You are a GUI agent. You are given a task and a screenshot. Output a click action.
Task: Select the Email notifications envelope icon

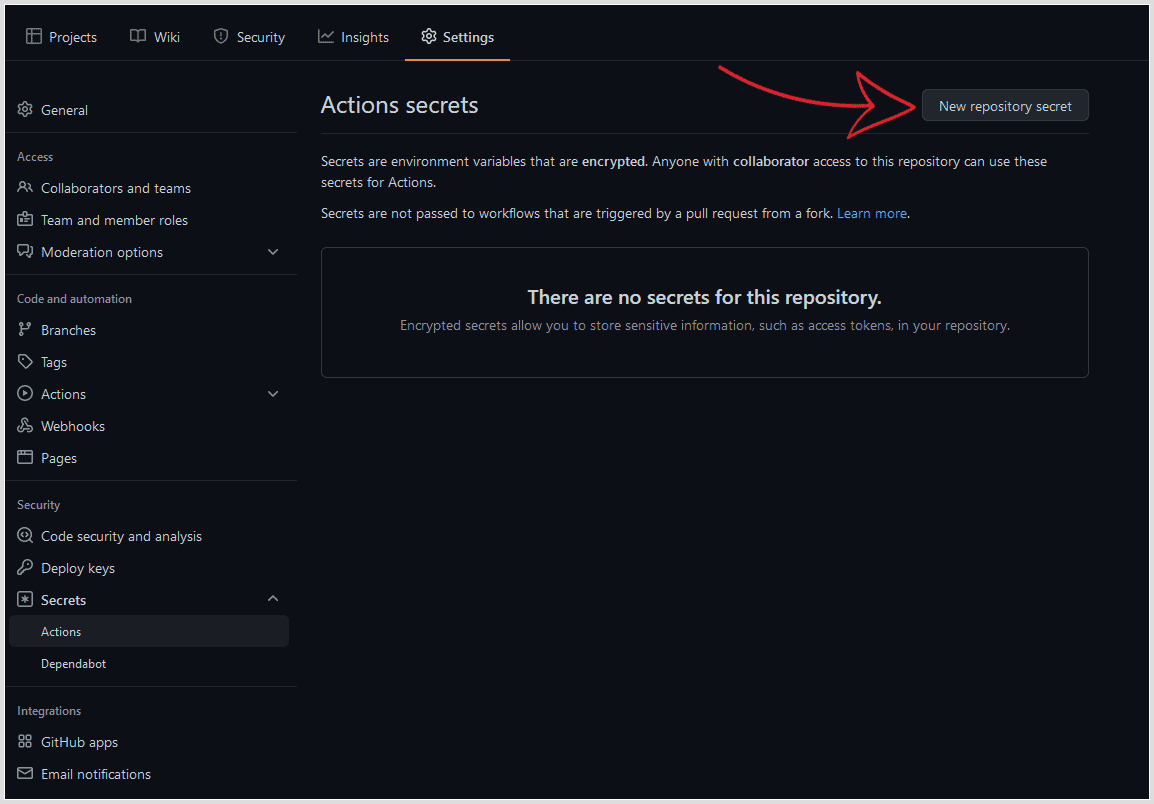25,773
